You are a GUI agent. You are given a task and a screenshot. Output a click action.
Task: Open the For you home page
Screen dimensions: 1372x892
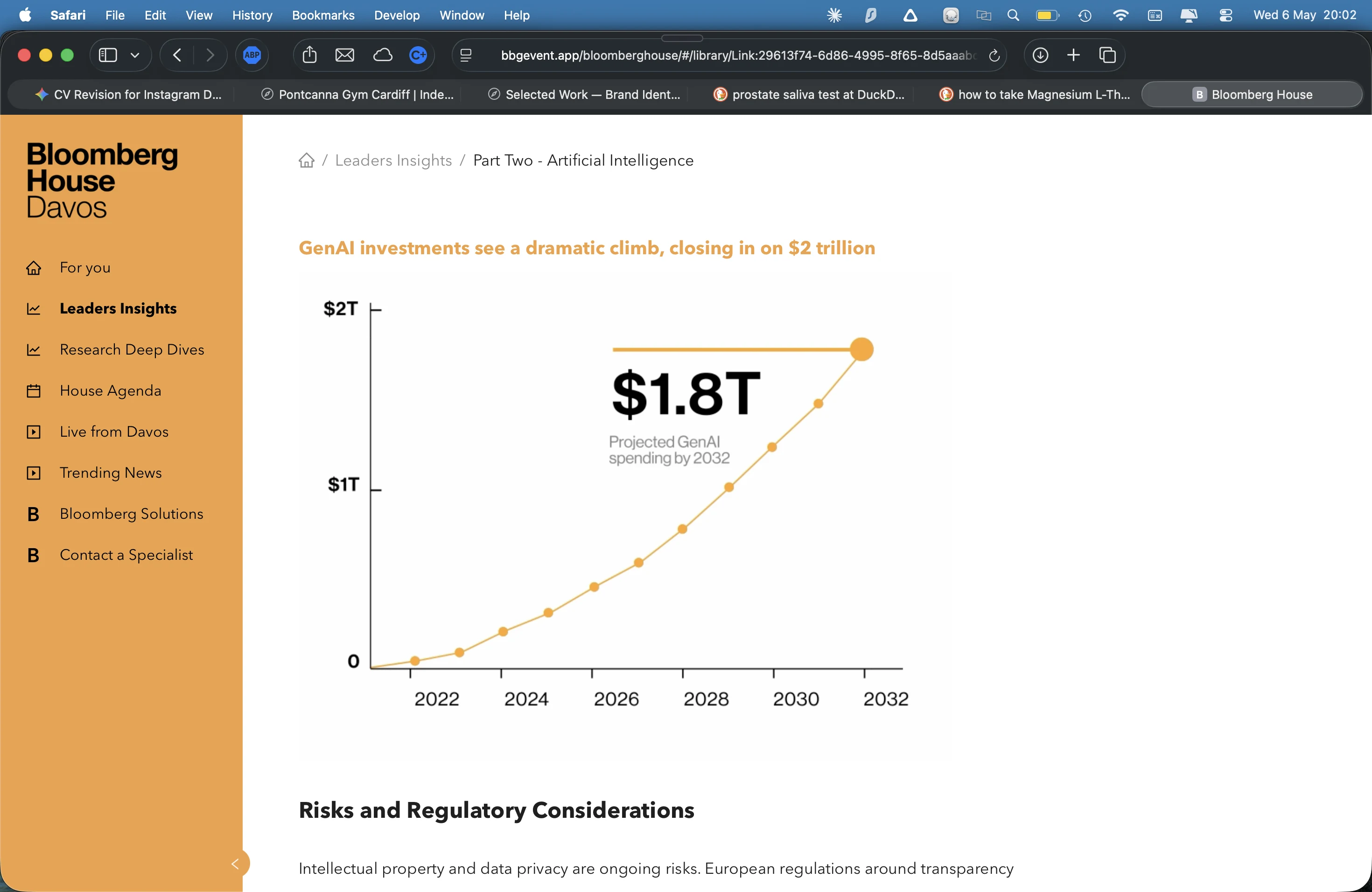click(x=85, y=267)
